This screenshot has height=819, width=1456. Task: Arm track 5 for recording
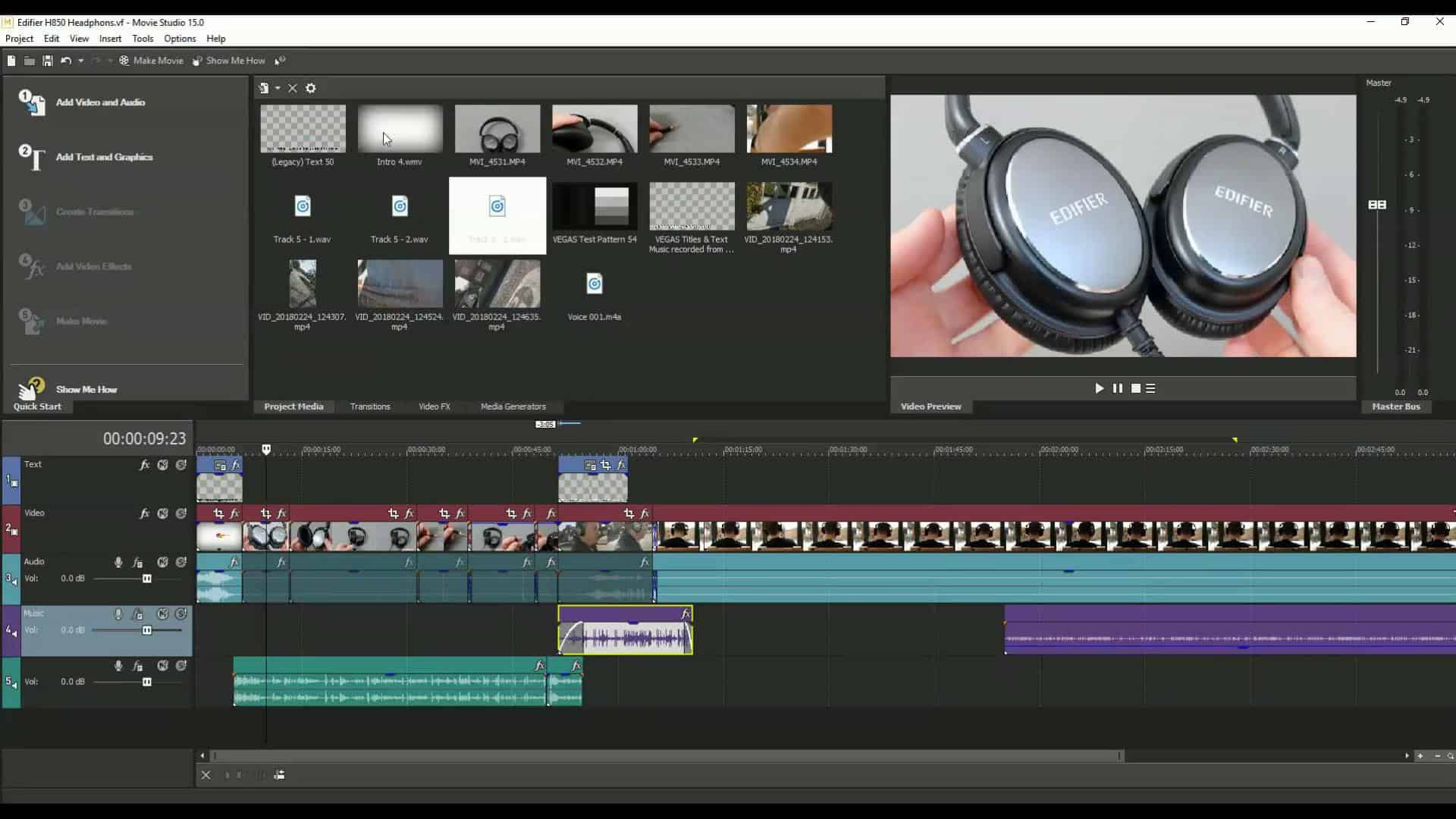coord(118,666)
